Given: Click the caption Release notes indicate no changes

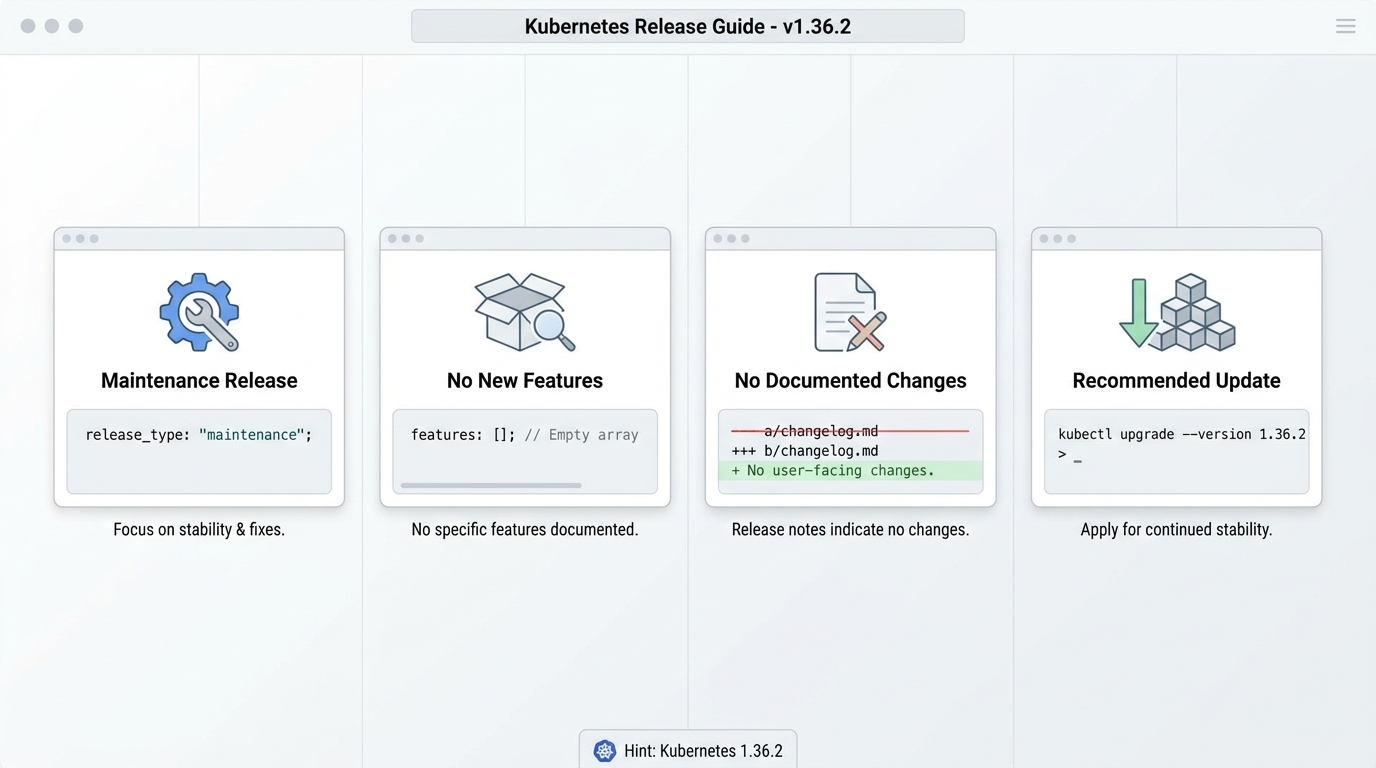Looking at the screenshot, I should (x=850, y=529).
